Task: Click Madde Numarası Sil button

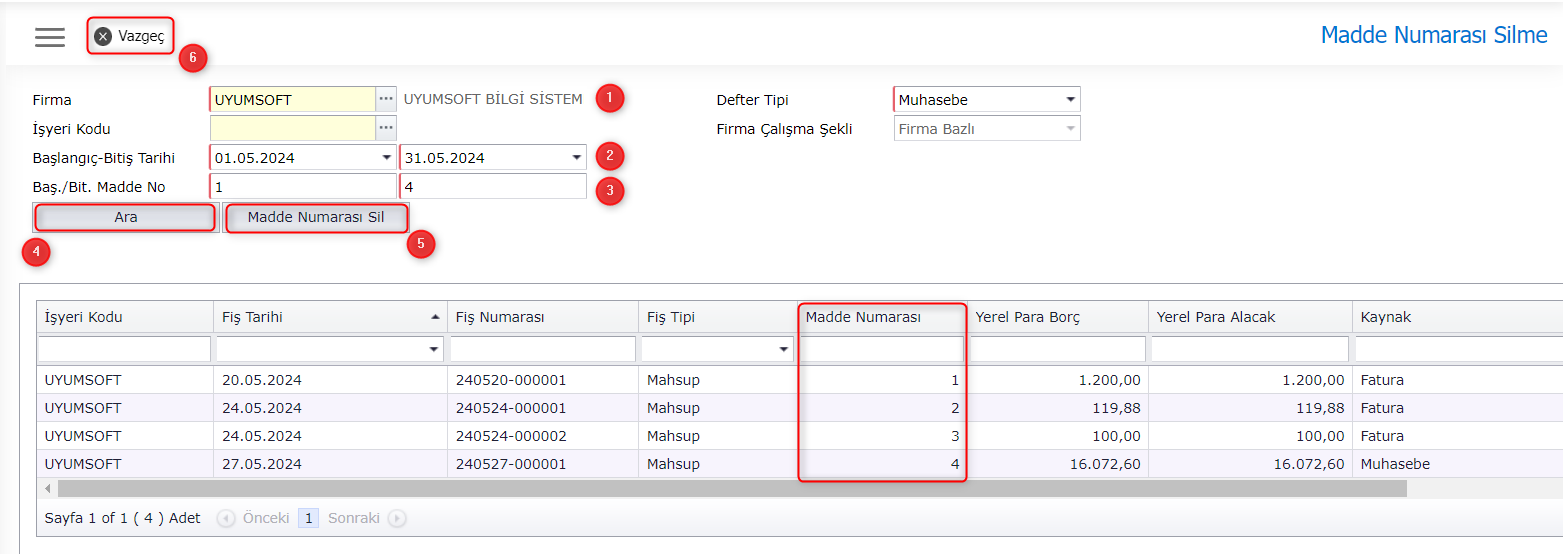Action: [316, 217]
